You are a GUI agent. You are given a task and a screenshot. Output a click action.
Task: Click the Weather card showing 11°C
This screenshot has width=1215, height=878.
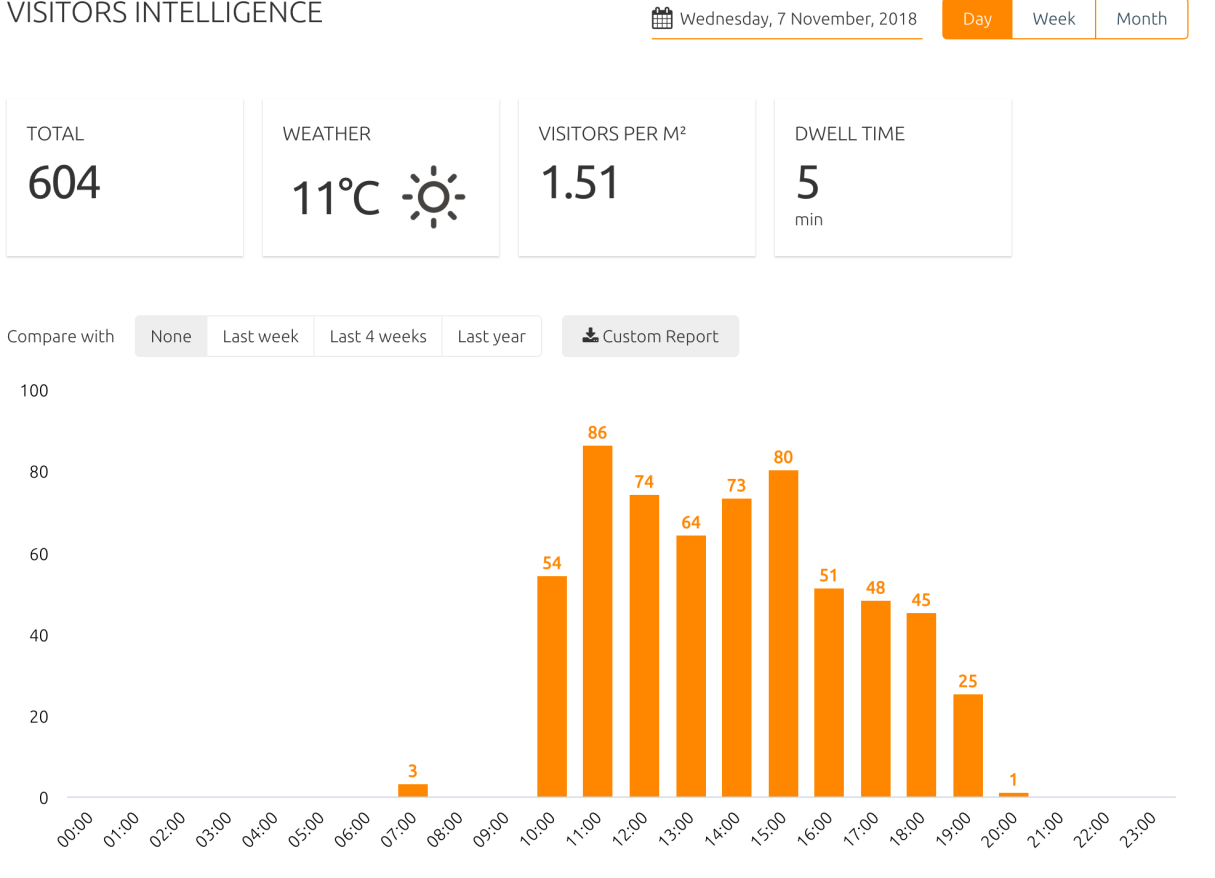point(381,177)
